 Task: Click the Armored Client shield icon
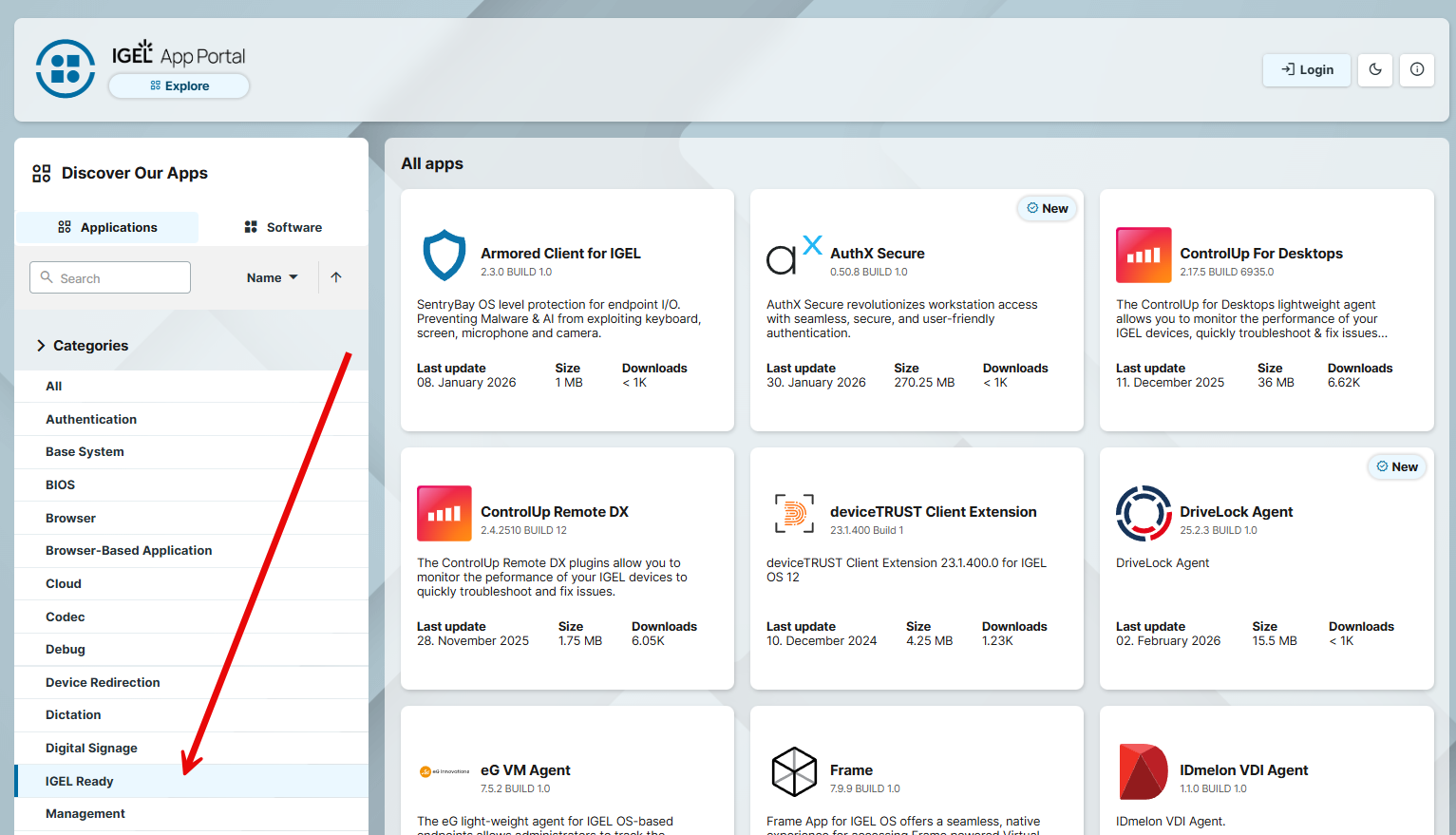[x=444, y=256]
